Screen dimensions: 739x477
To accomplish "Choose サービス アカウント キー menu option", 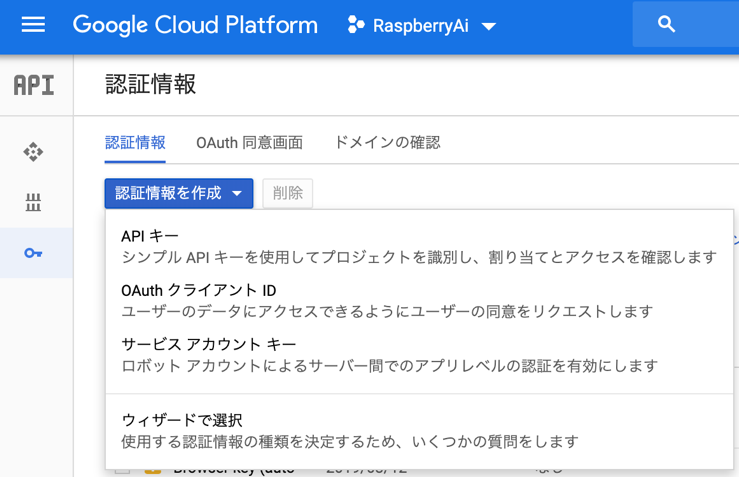I will click(x=419, y=355).
